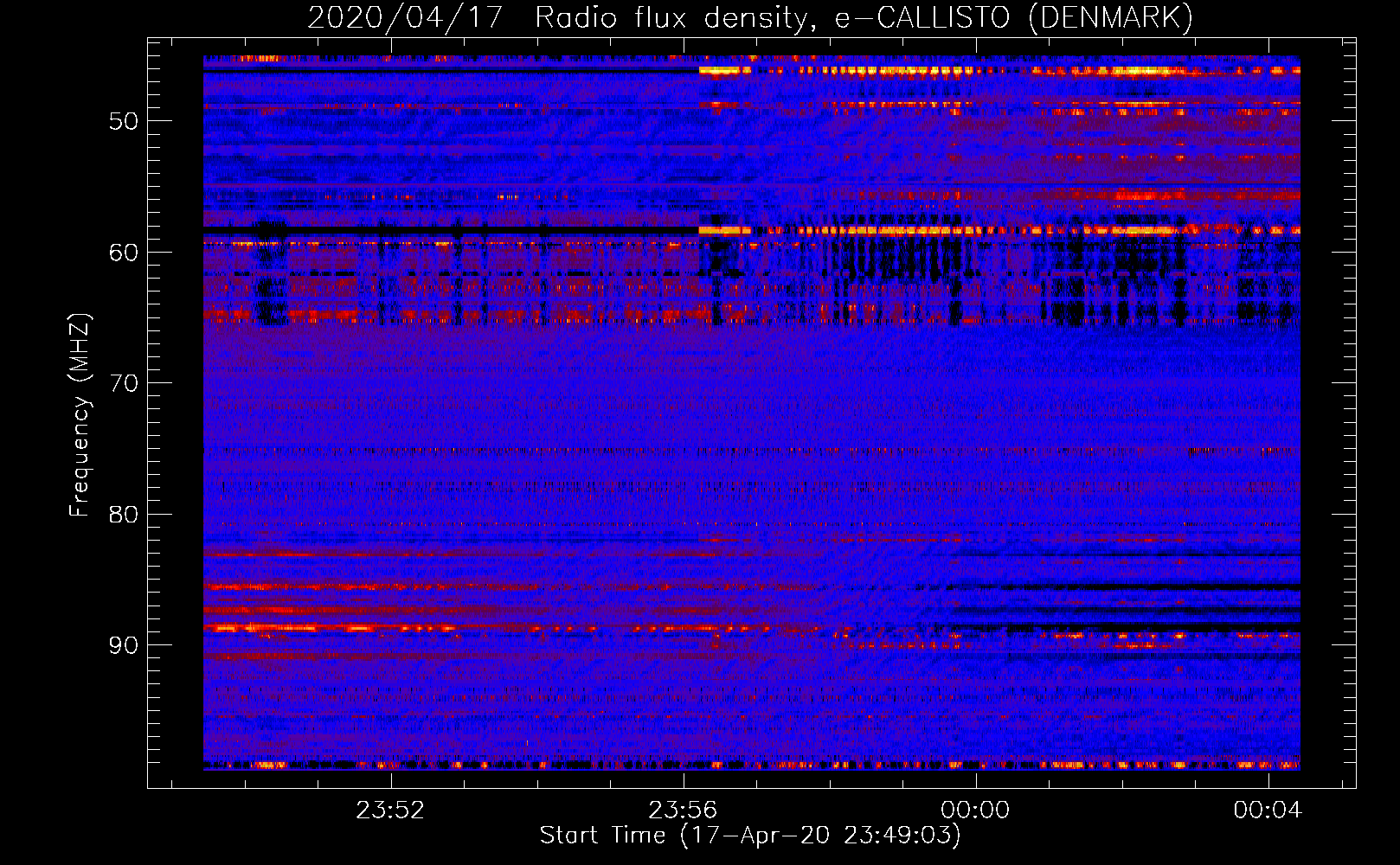The width and height of the screenshot is (1400, 865).
Task: Click the 'Start Time (17-Apr-20 23:49:03)' axis label
Action: (x=750, y=836)
